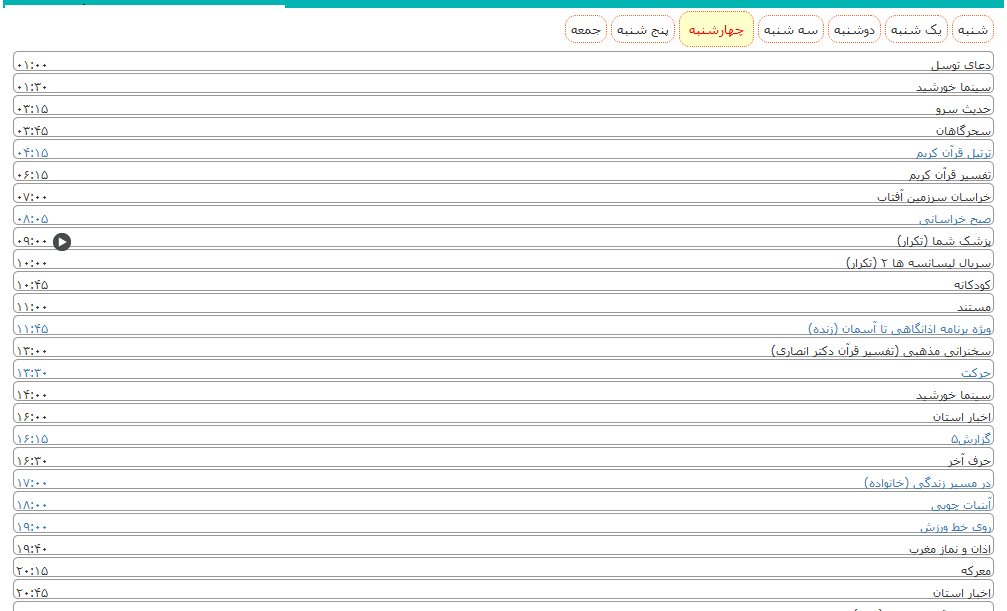Click the ۱۷:۰۰ time link

[x=31, y=483]
